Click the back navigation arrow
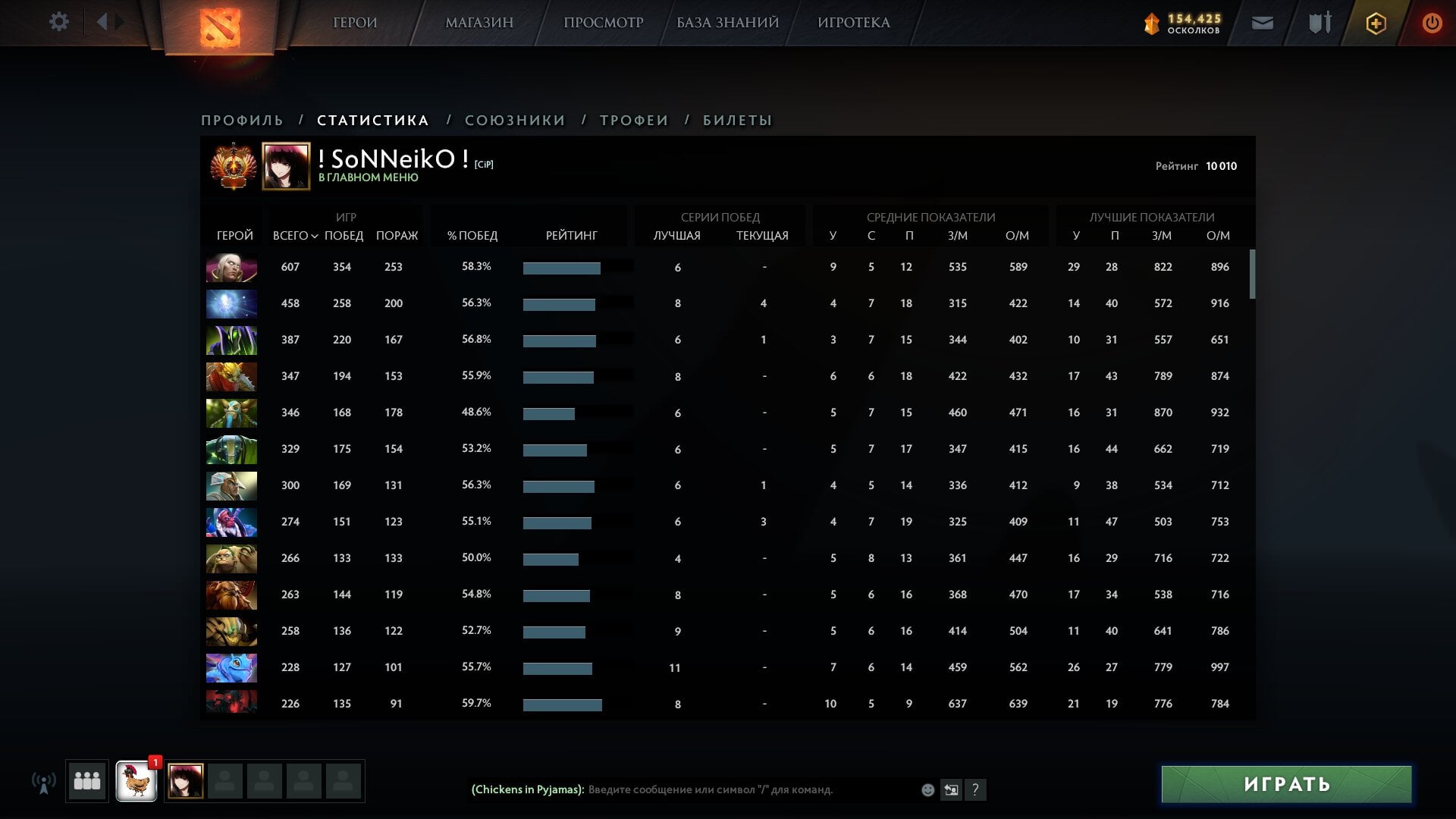This screenshot has height=819, width=1456. [102, 22]
